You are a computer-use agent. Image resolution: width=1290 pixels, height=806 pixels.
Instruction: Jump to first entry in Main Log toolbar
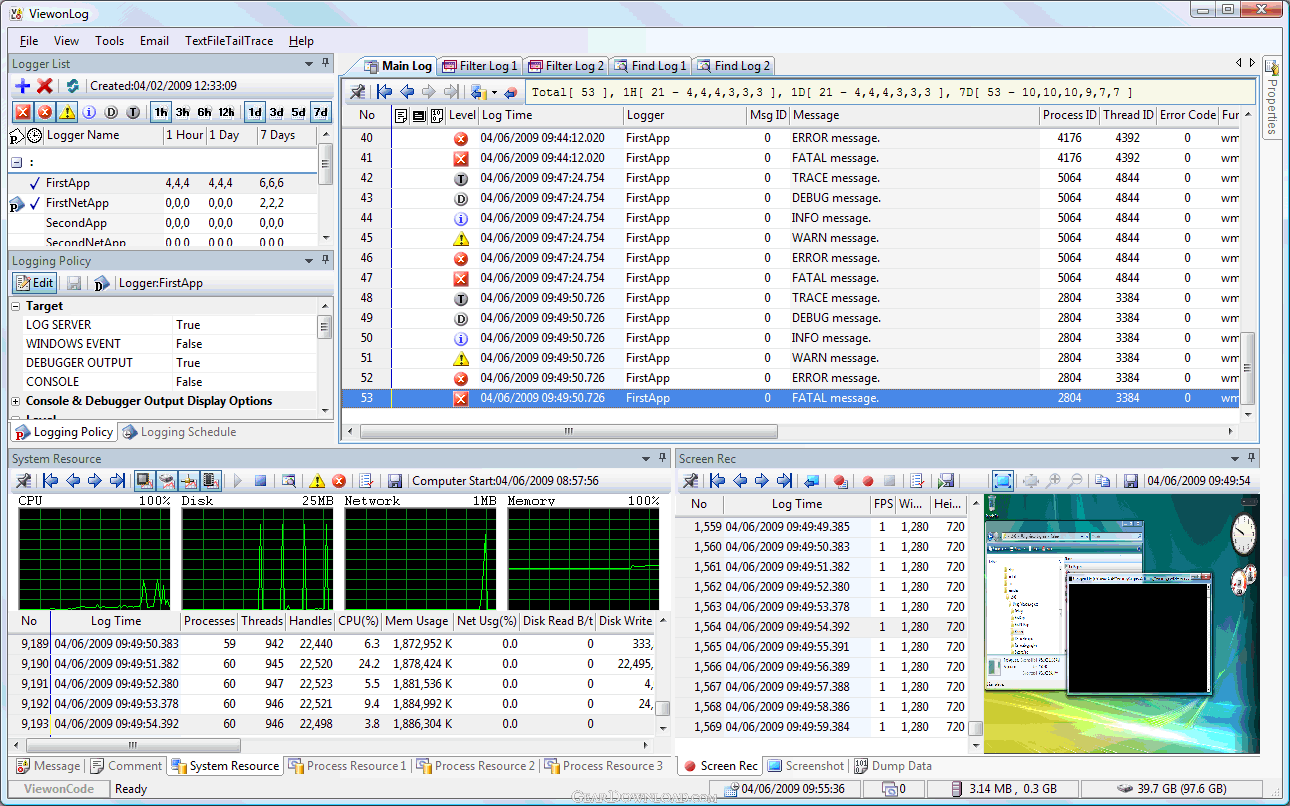385,92
